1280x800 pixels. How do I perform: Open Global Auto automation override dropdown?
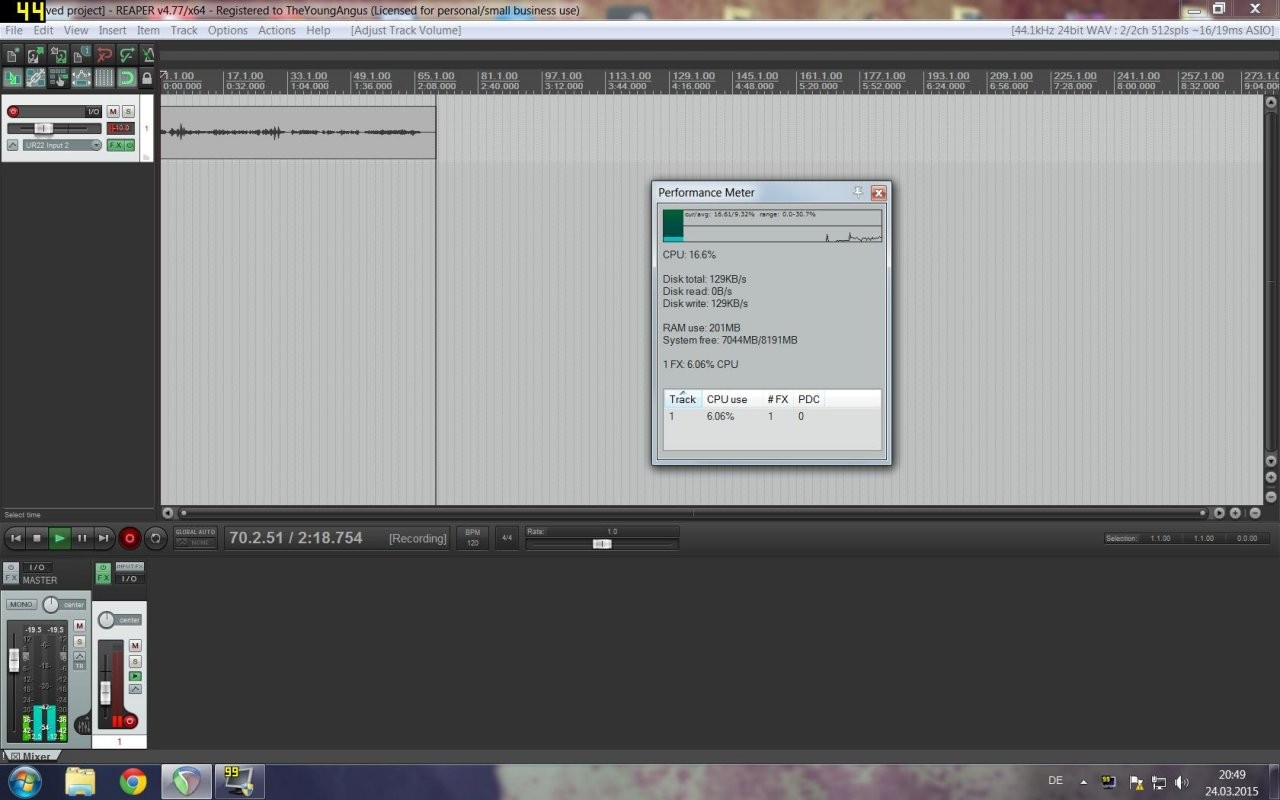click(x=195, y=537)
